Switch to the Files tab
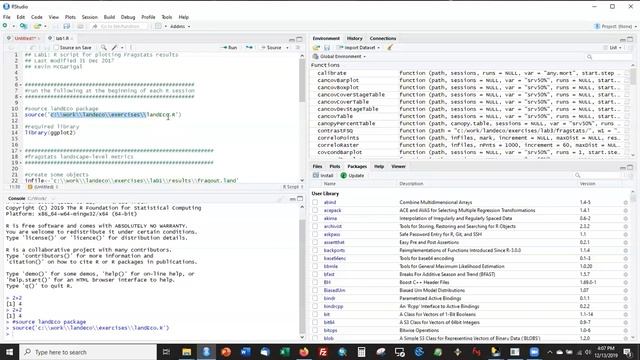 coord(317,167)
